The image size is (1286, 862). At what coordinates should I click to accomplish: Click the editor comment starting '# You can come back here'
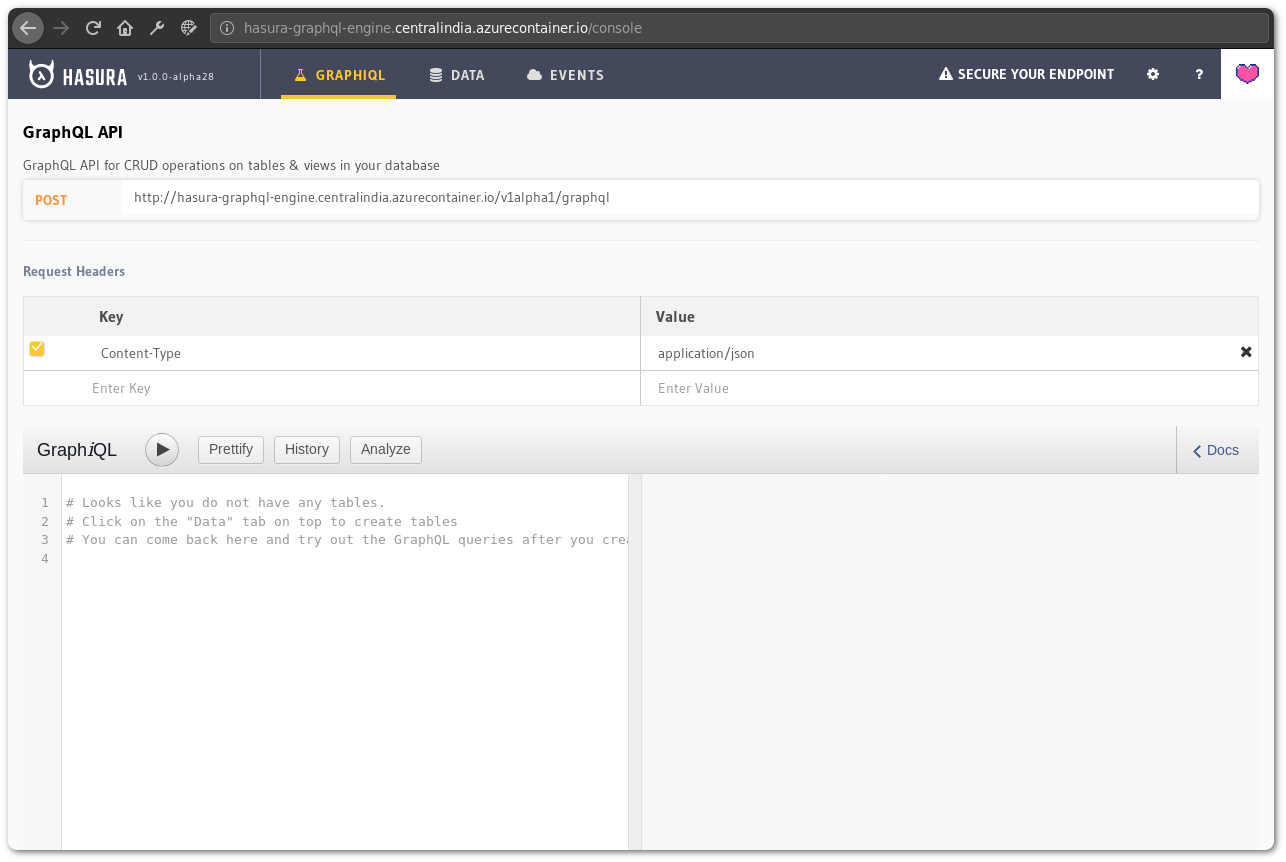346,539
